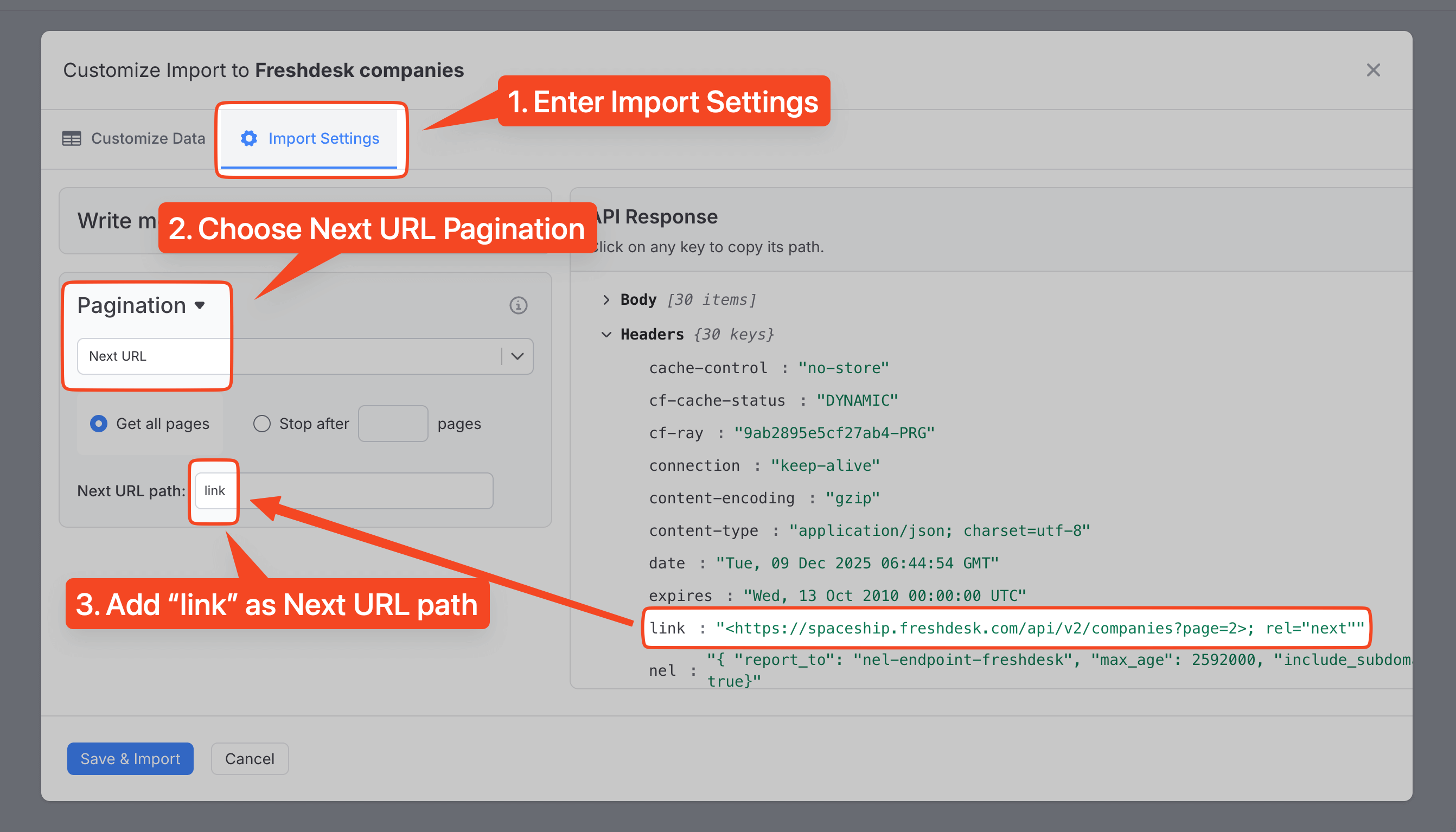Switch to the Import Settings tab
1456x832 pixels.
323,138
